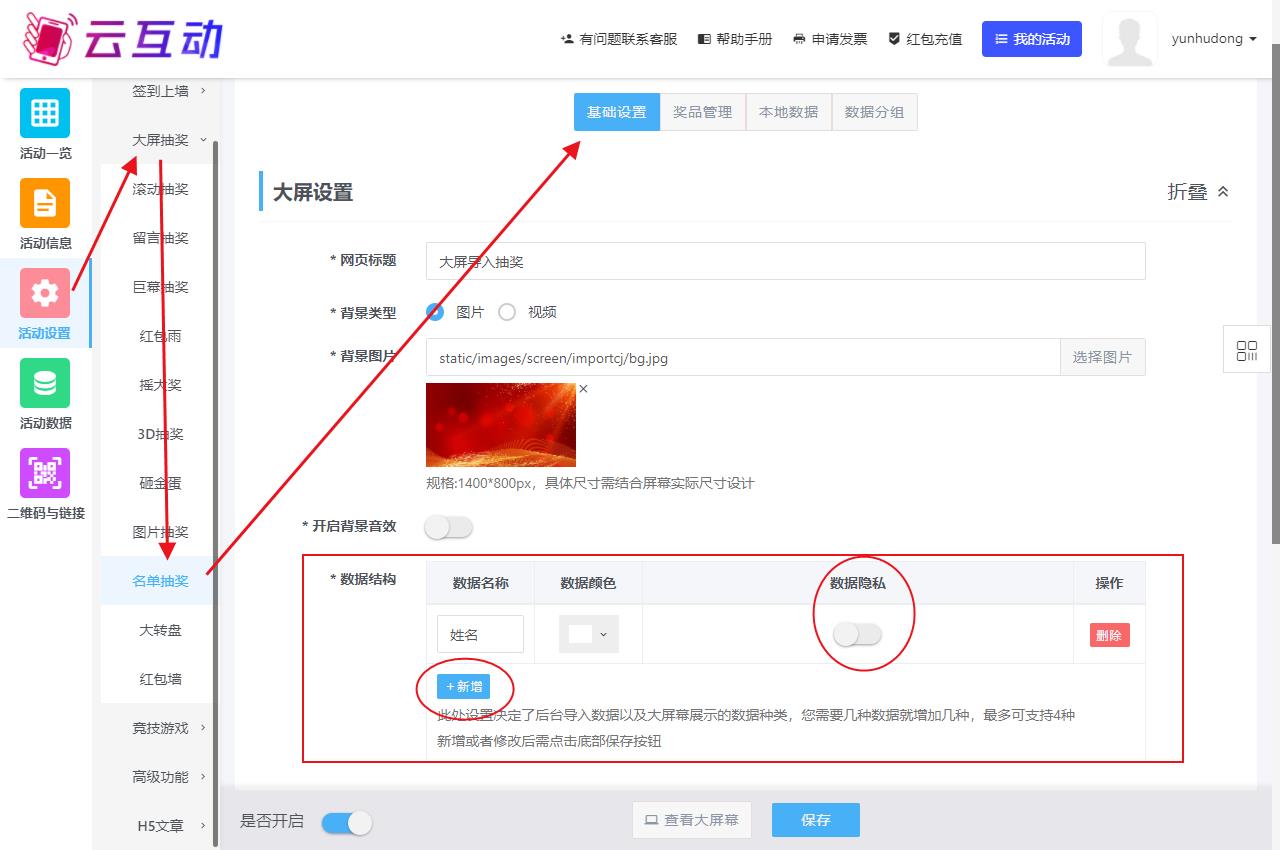
Task: Switch to the 奖品管理 tab
Action: click(x=702, y=112)
